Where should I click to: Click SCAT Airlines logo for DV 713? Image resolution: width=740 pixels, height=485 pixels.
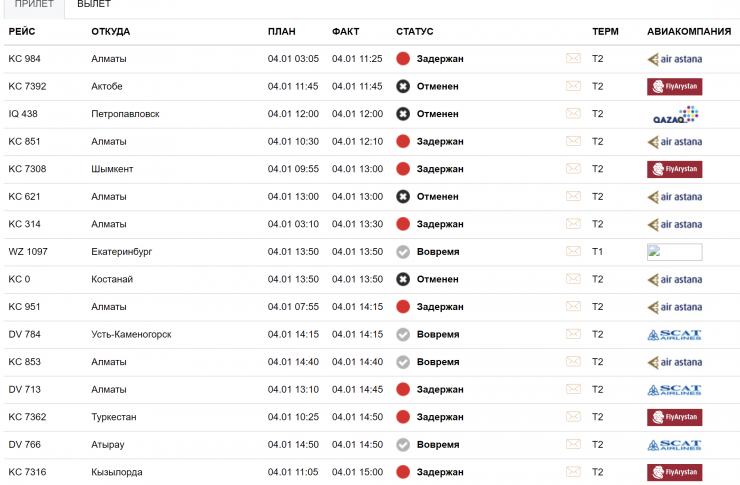tap(674, 389)
